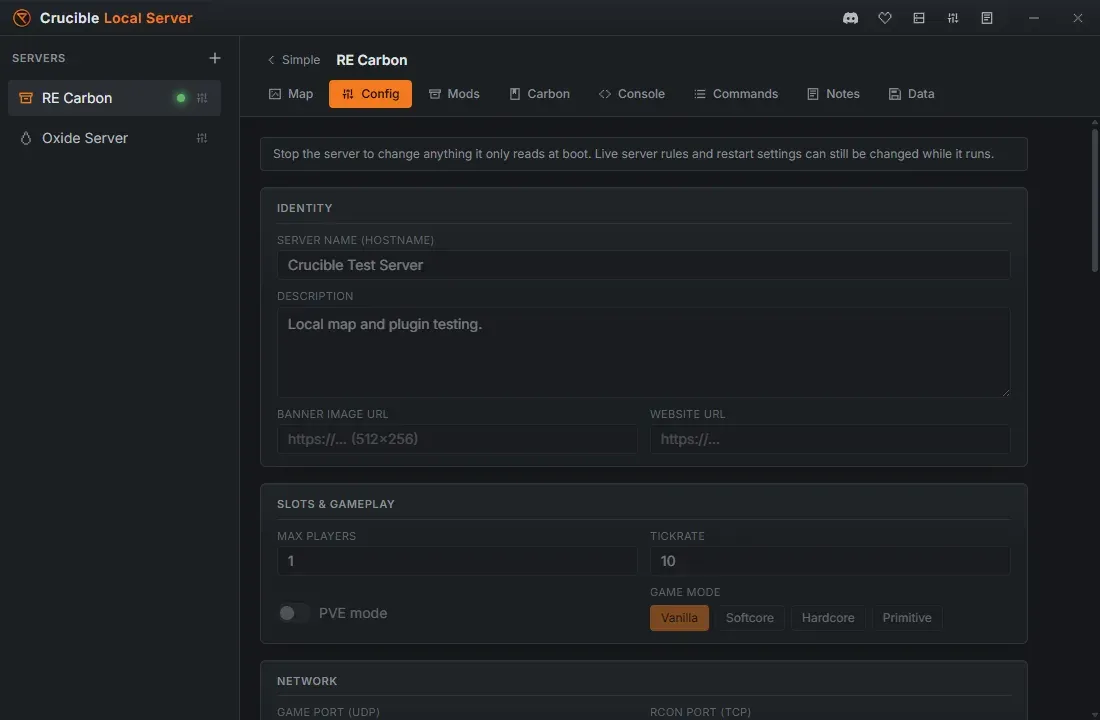Click the stop-the-server notice banner
Screen dimensions: 1100x720
(x=643, y=154)
